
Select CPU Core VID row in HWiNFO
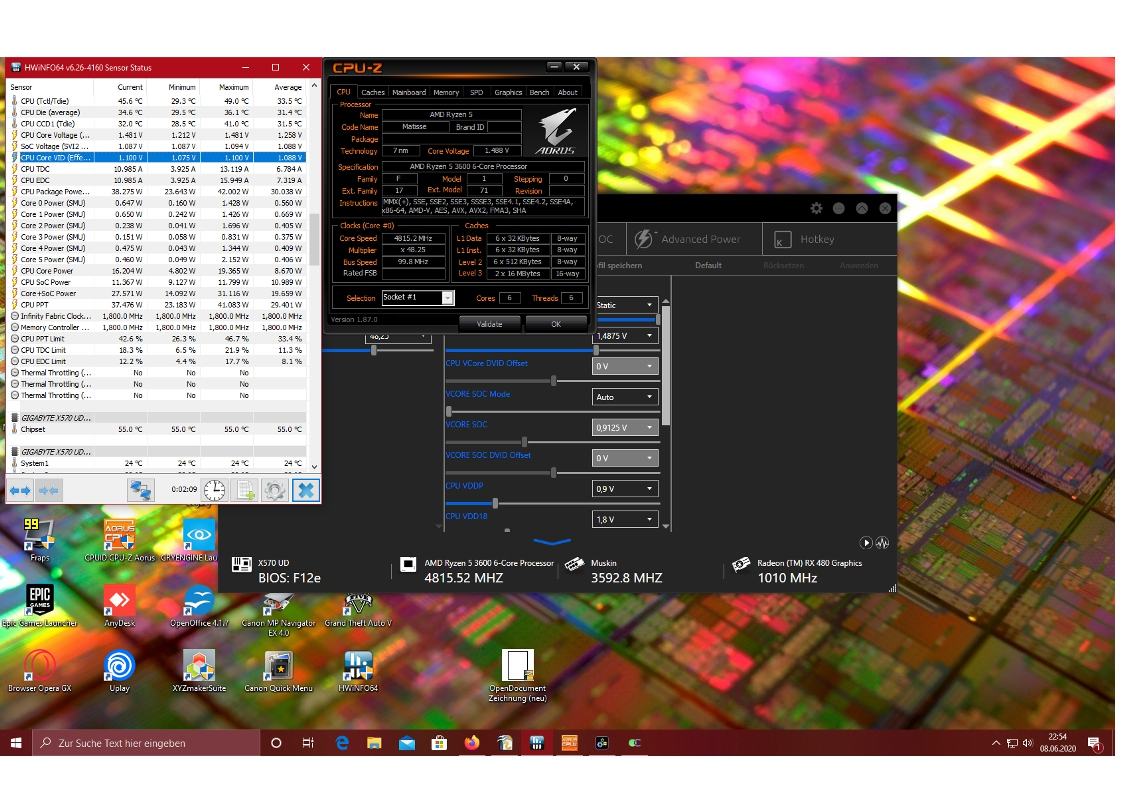point(158,158)
